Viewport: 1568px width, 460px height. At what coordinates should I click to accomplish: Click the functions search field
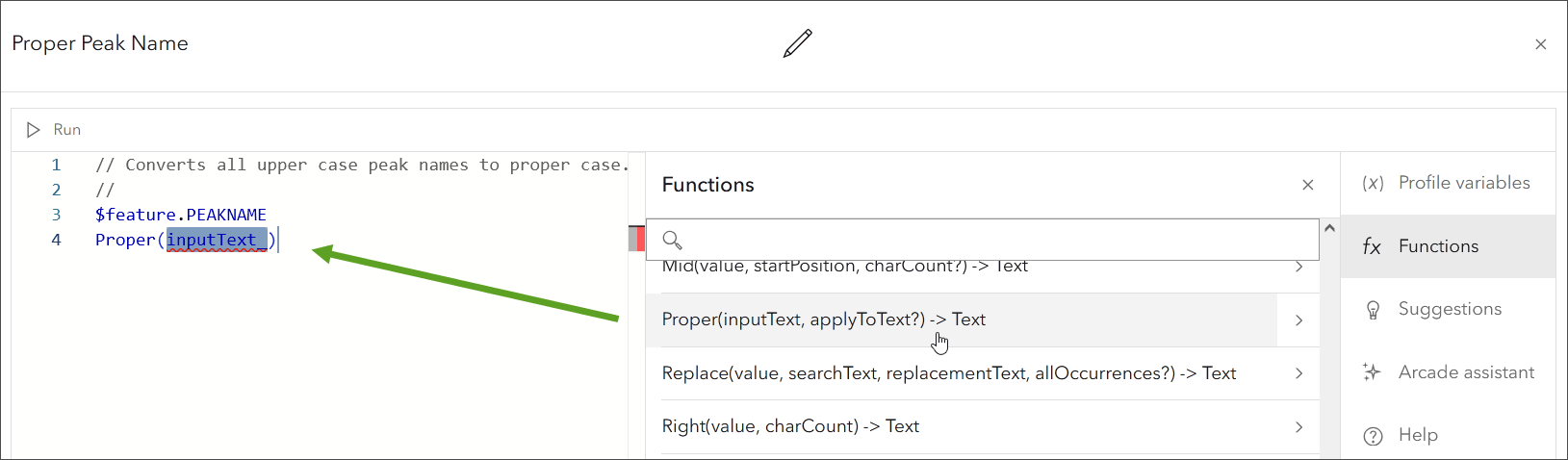[x=991, y=240]
